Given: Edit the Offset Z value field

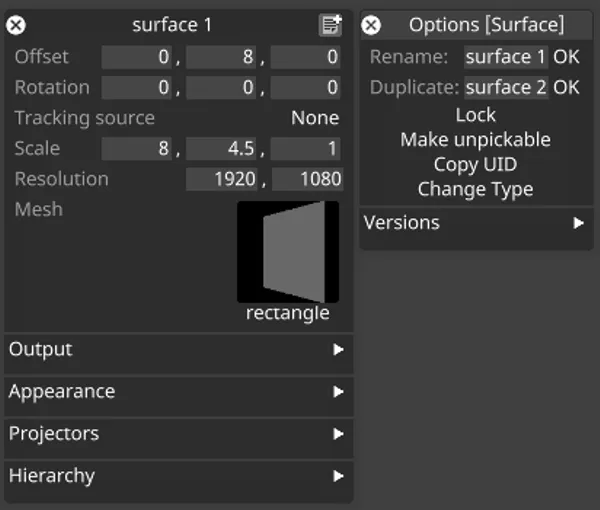Looking at the screenshot, I should [x=305, y=57].
